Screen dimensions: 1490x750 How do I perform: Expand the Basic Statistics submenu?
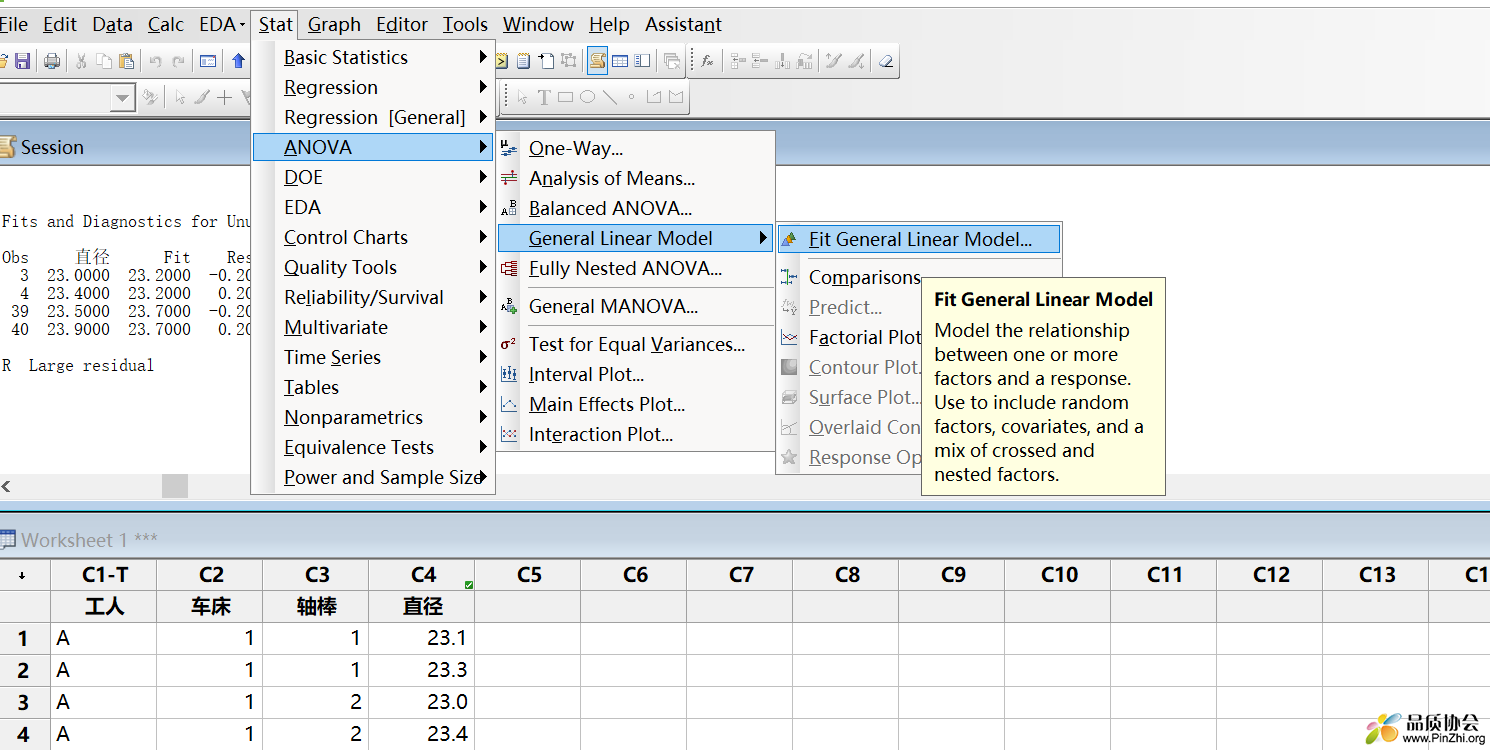coord(372,57)
